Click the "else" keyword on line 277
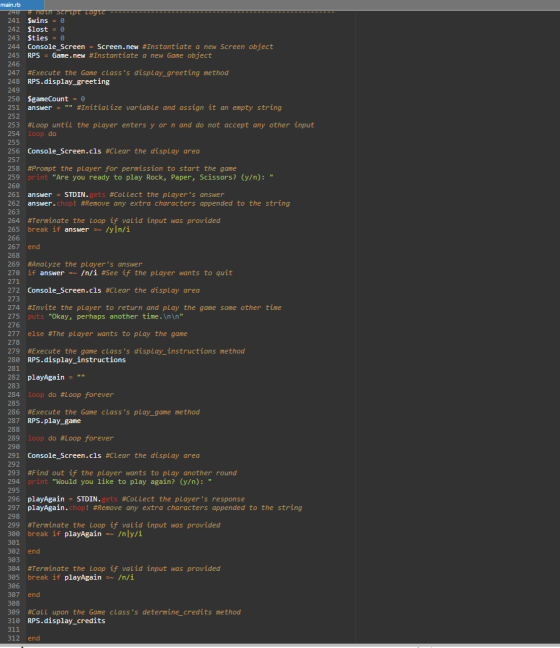Viewport: 560px width, 648px height. coord(35,334)
